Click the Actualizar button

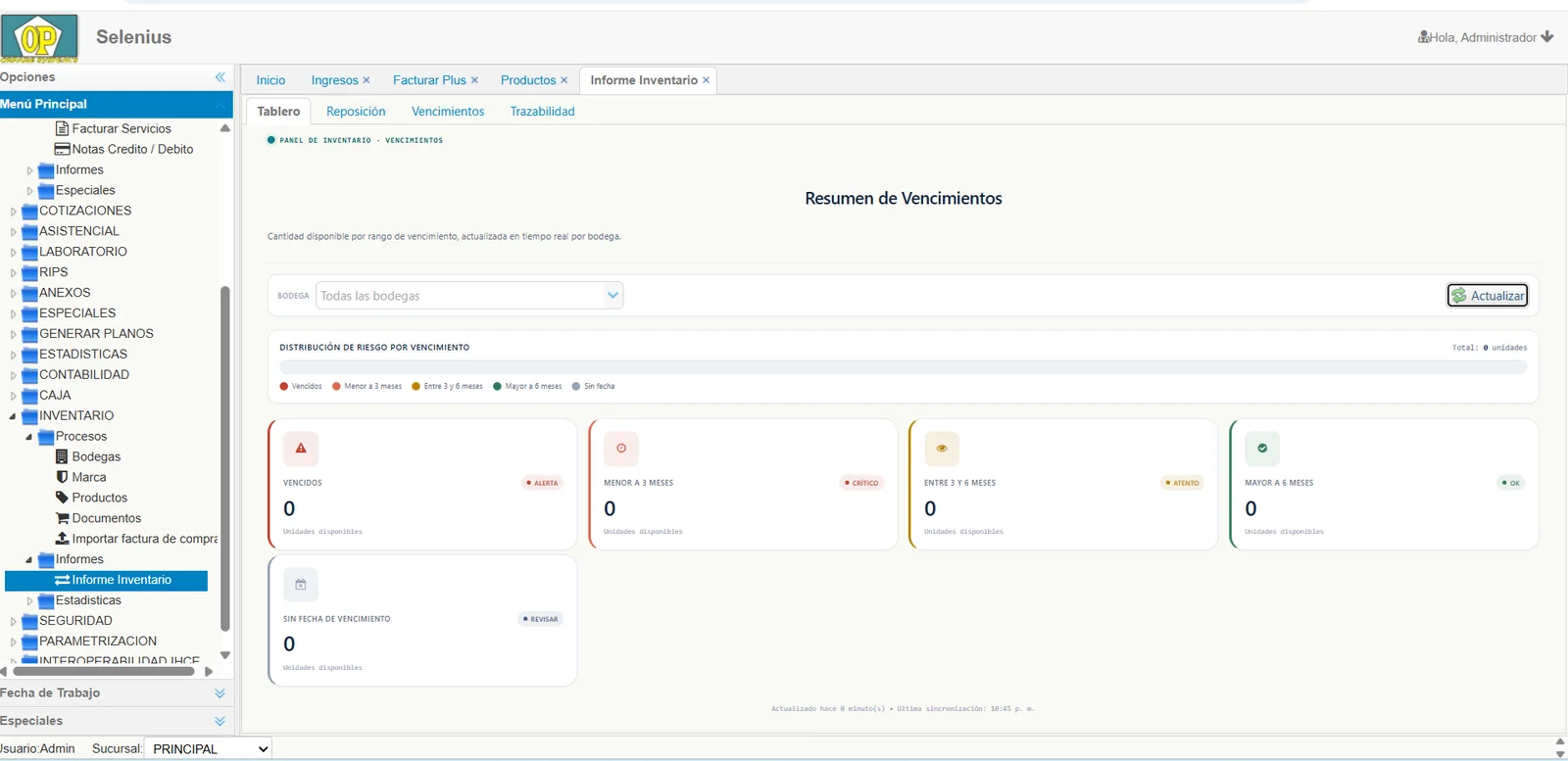1488,296
